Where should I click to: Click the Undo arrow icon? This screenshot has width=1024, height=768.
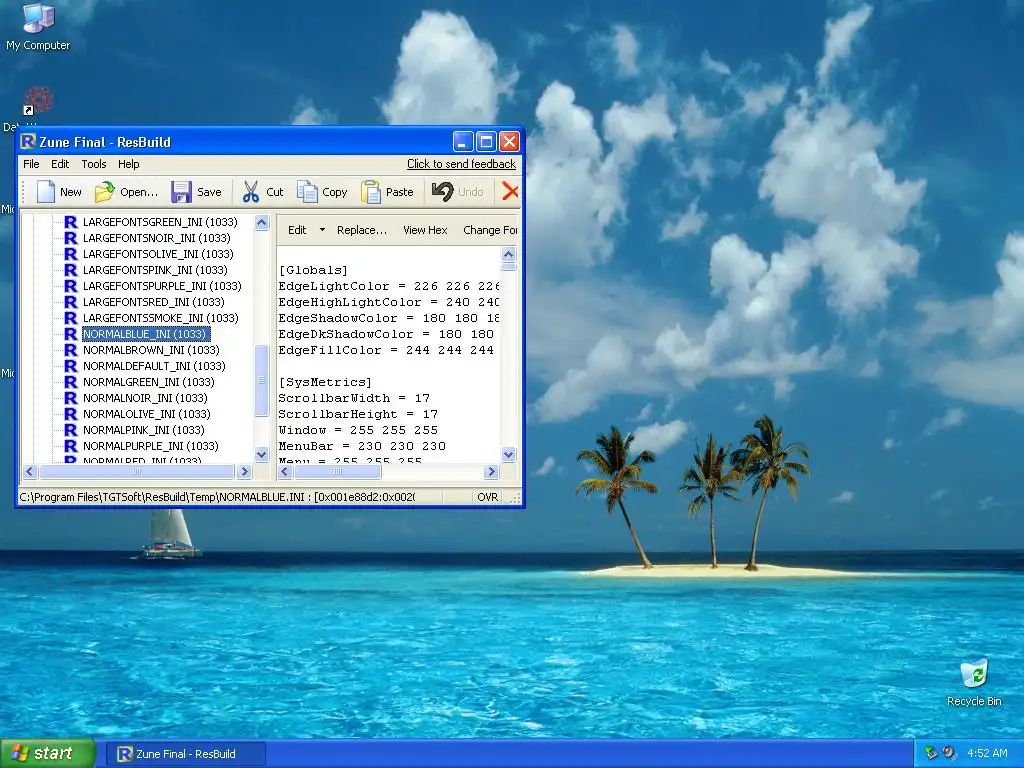click(442, 192)
